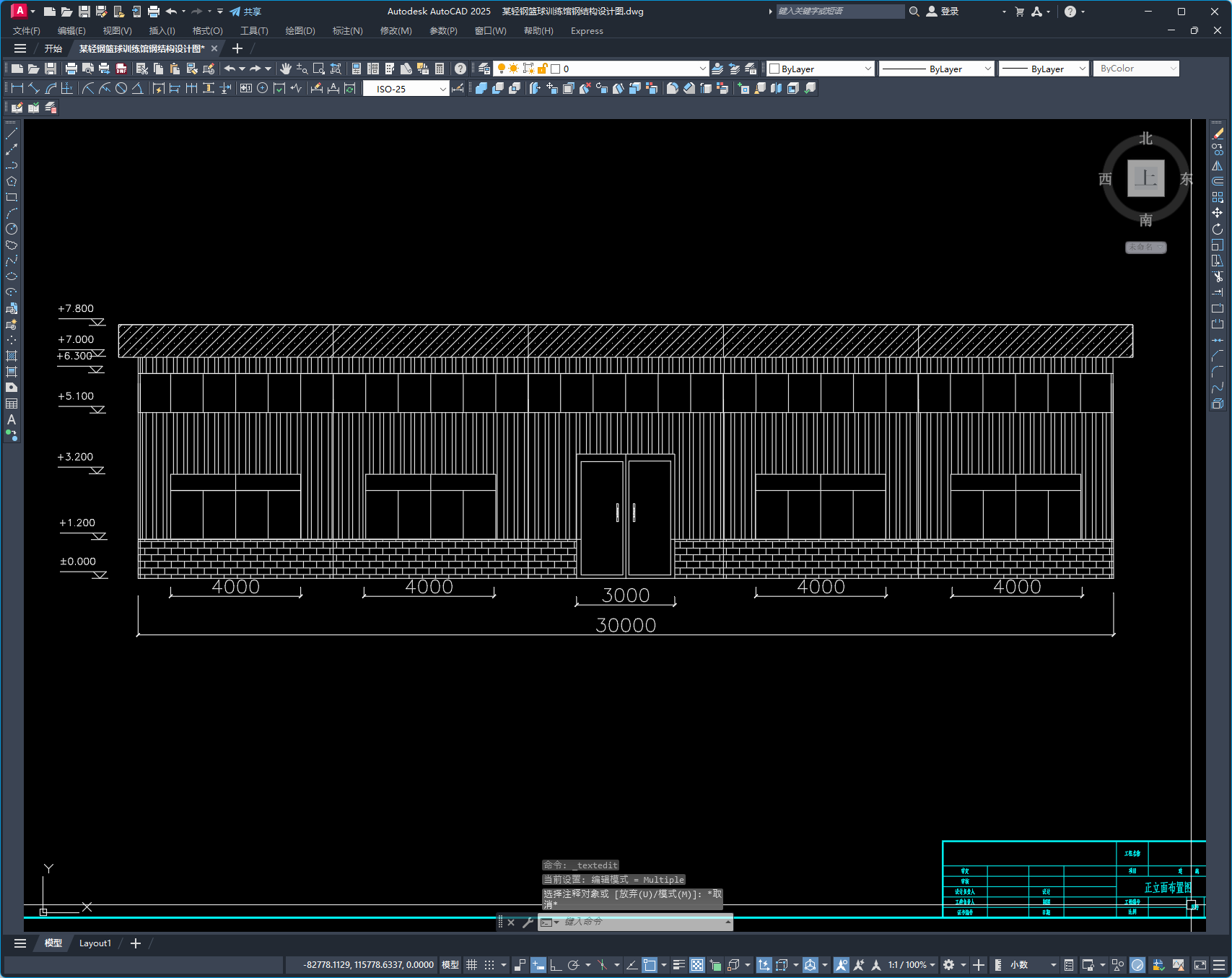Open the ByLayer linetype dropdown

938,69
